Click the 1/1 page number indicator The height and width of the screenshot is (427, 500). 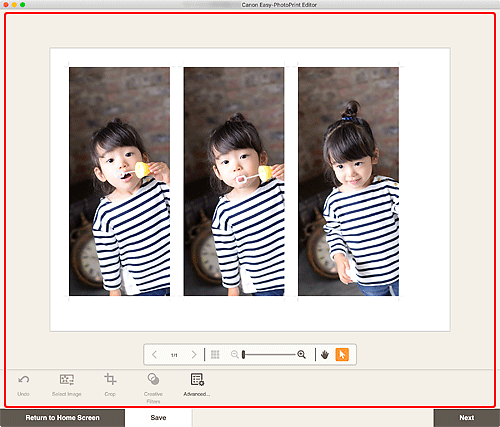coord(174,355)
